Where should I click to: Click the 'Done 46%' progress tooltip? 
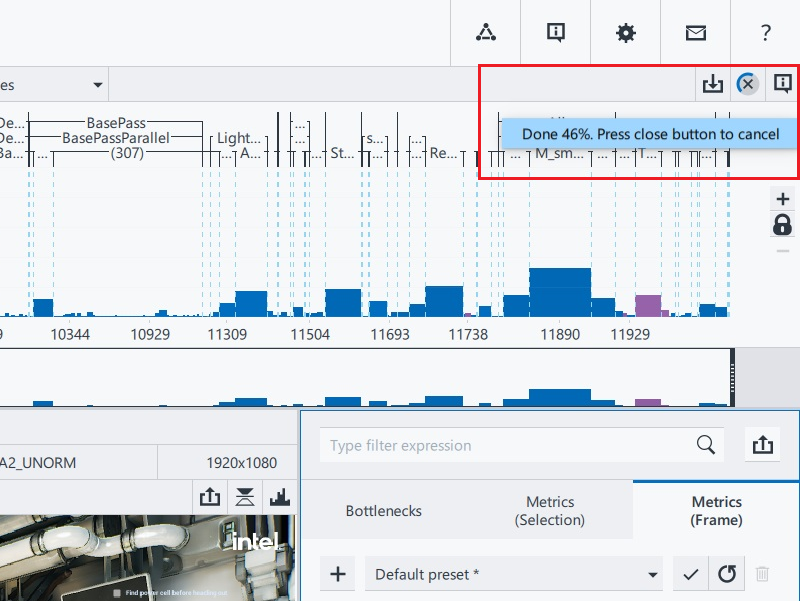[x=649, y=134]
